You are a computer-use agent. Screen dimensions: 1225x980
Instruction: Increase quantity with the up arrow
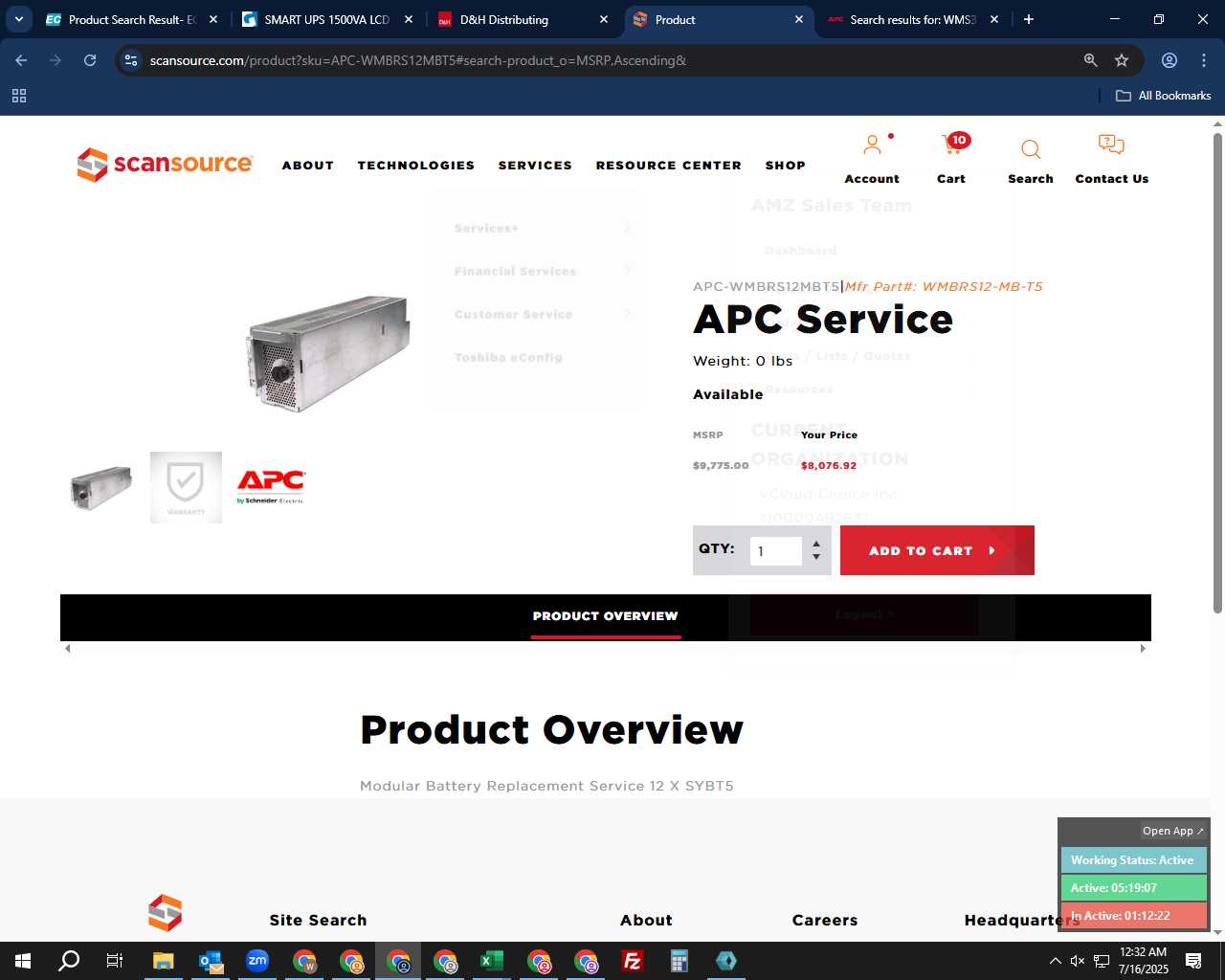pyautogui.click(x=816, y=545)
